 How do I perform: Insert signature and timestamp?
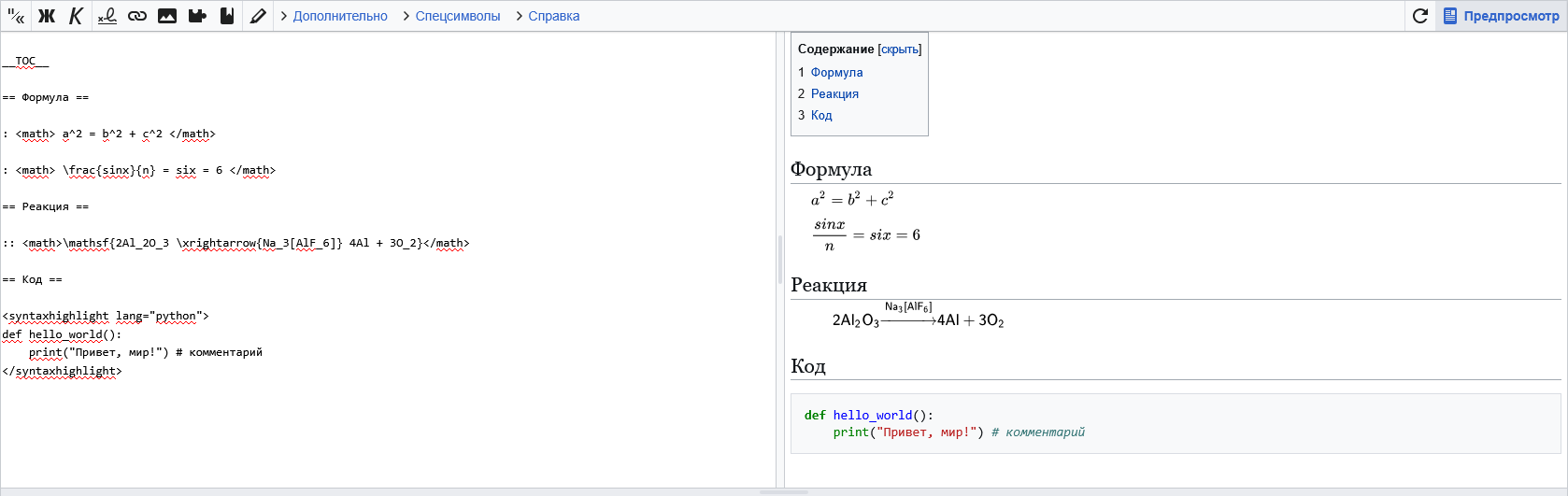point(107,16)
